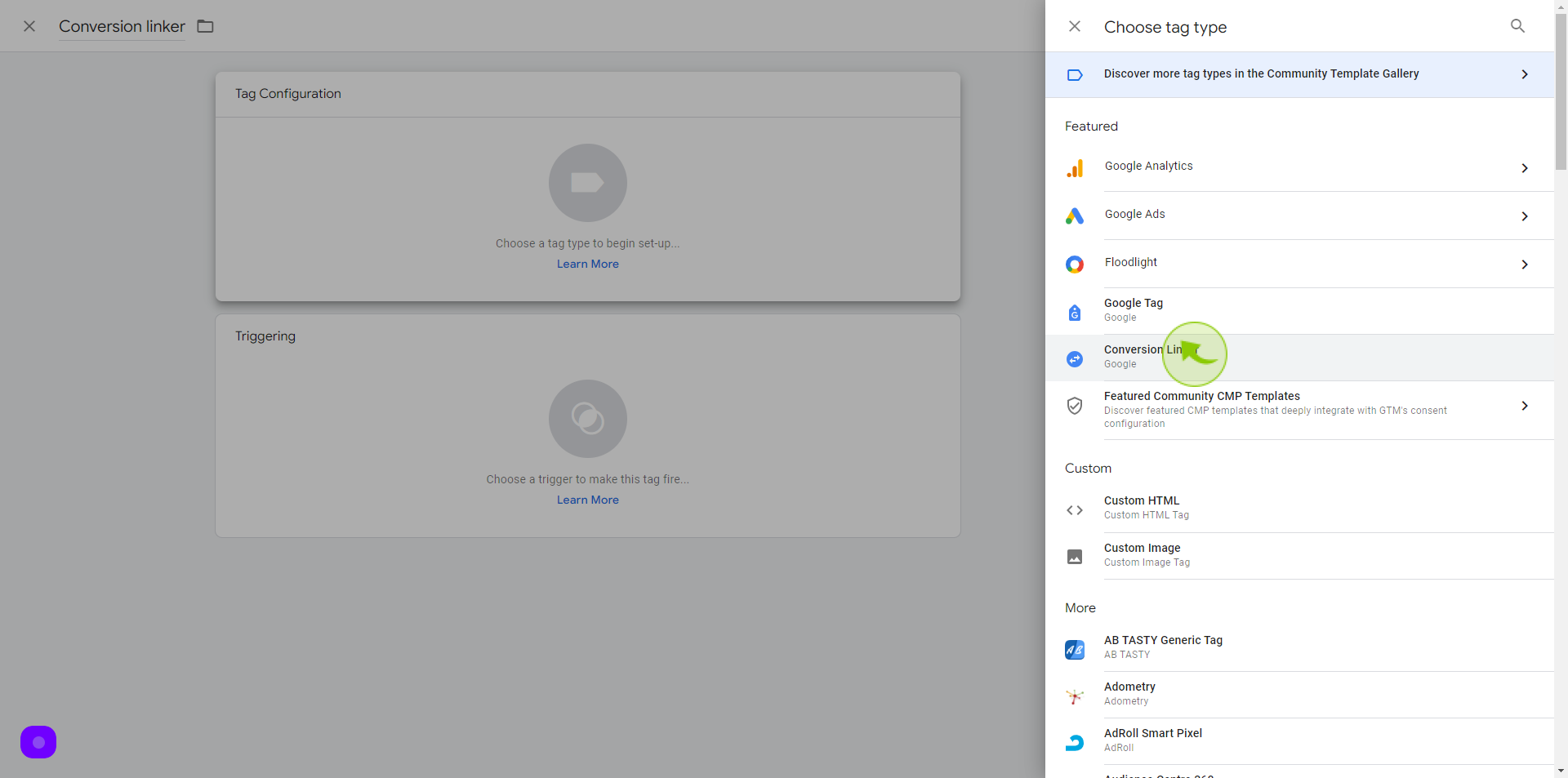Expand Featured Community CMP Templates chevron

tap(1525, 406)
